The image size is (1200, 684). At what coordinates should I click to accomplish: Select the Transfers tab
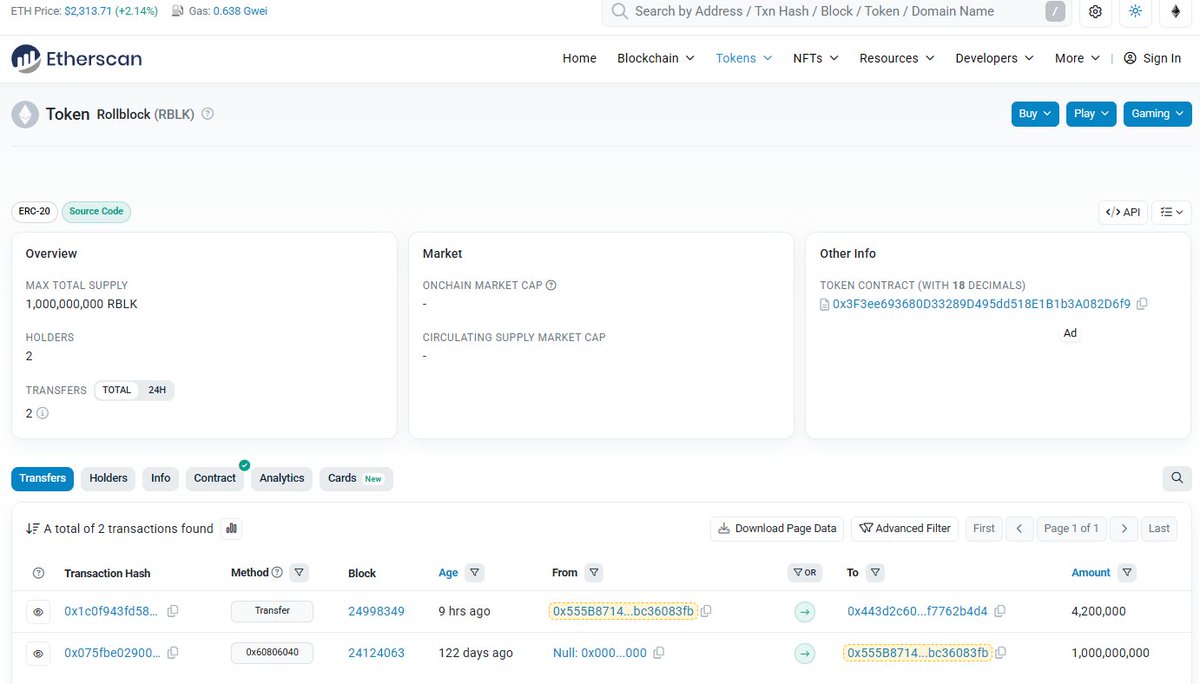pyautogui.click(x=43, y=478)
